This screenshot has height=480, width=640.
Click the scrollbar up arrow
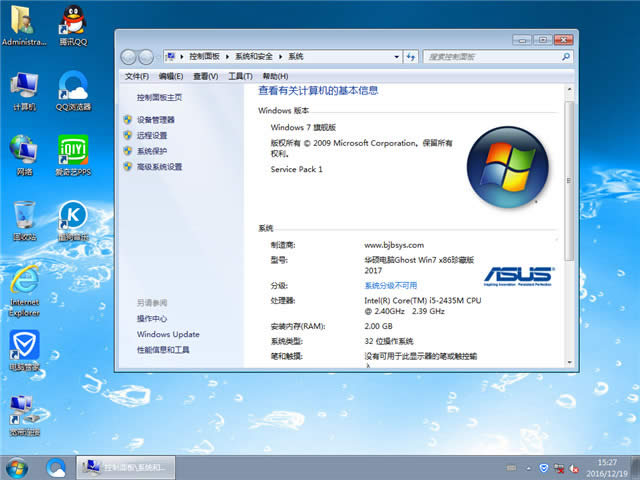tap(569, 89)
